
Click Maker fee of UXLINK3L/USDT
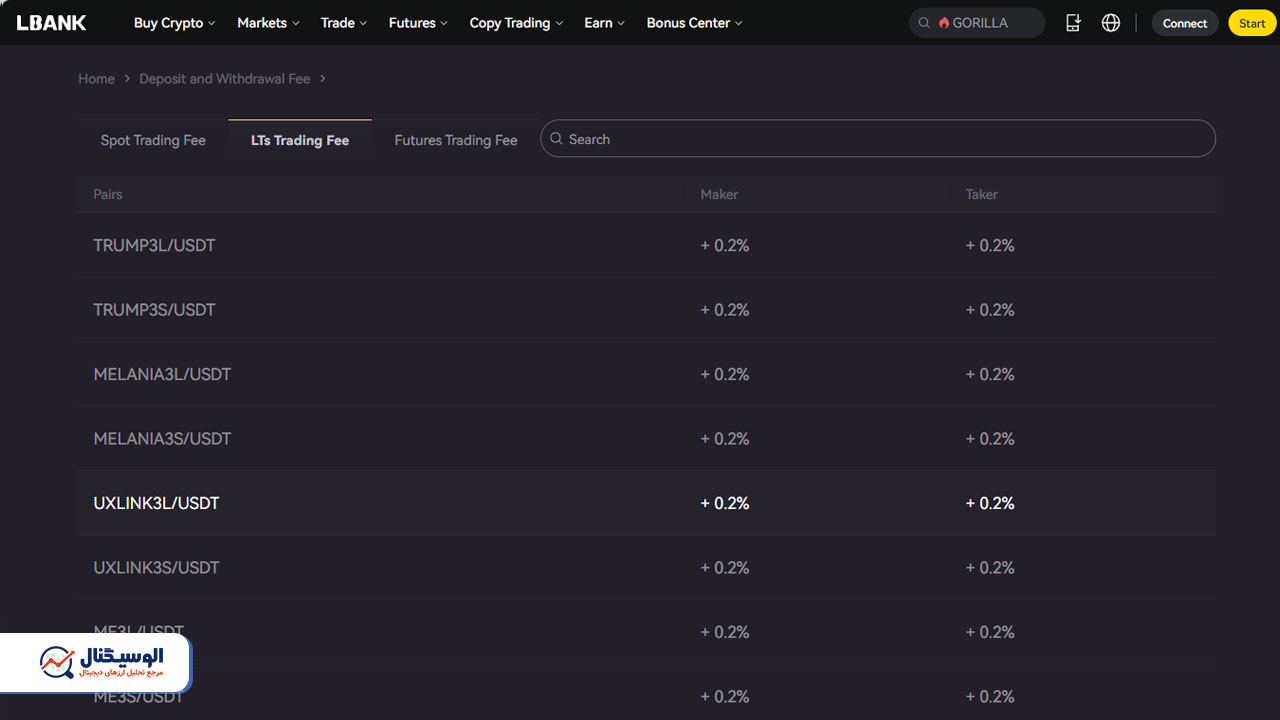[725, 503]
